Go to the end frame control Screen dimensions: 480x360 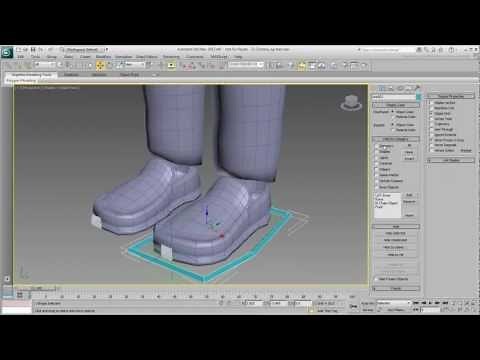pyautogui.click(x=445, y=303)
